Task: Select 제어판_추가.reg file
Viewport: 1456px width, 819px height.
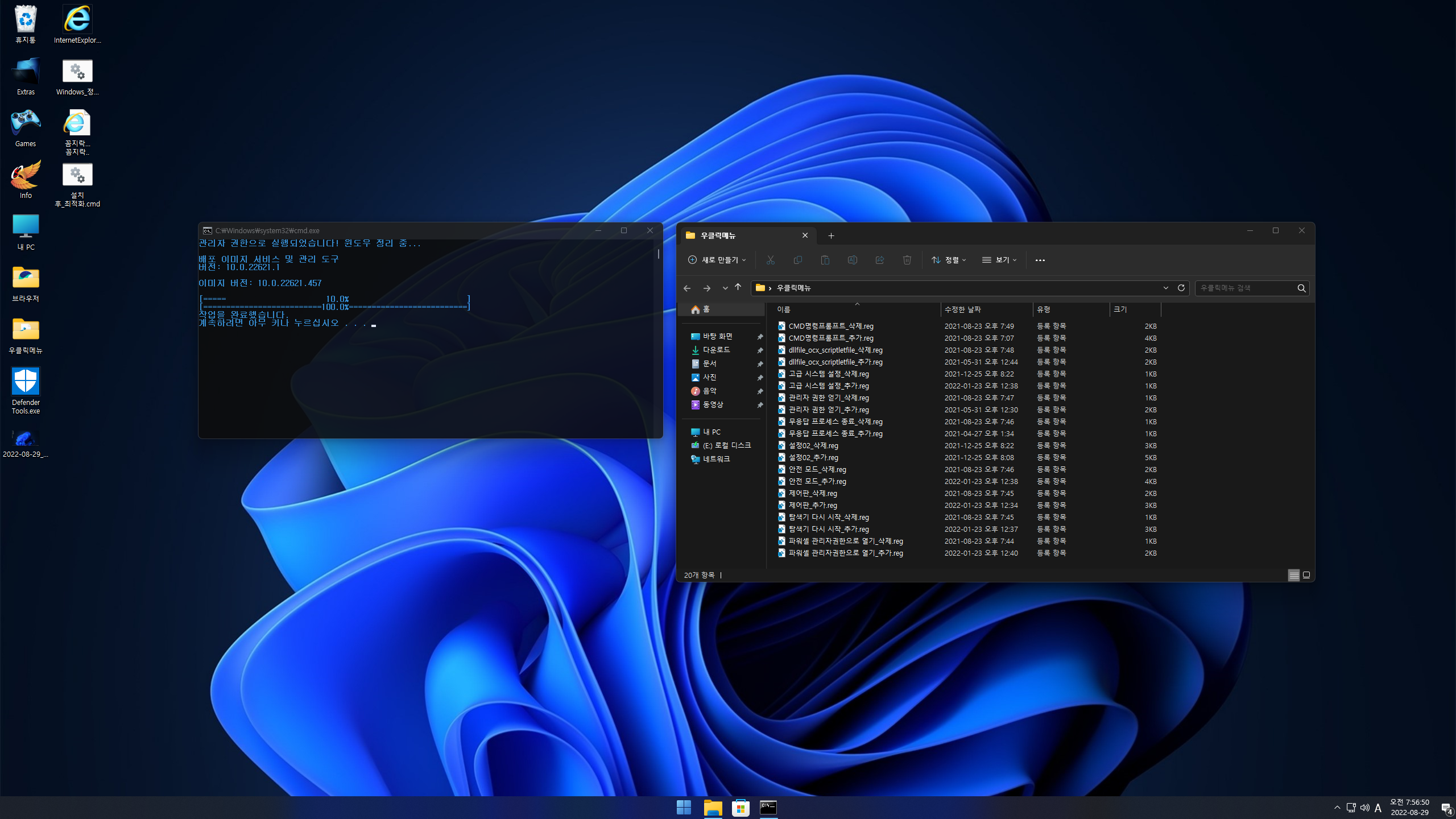Action: pos(813,505)
